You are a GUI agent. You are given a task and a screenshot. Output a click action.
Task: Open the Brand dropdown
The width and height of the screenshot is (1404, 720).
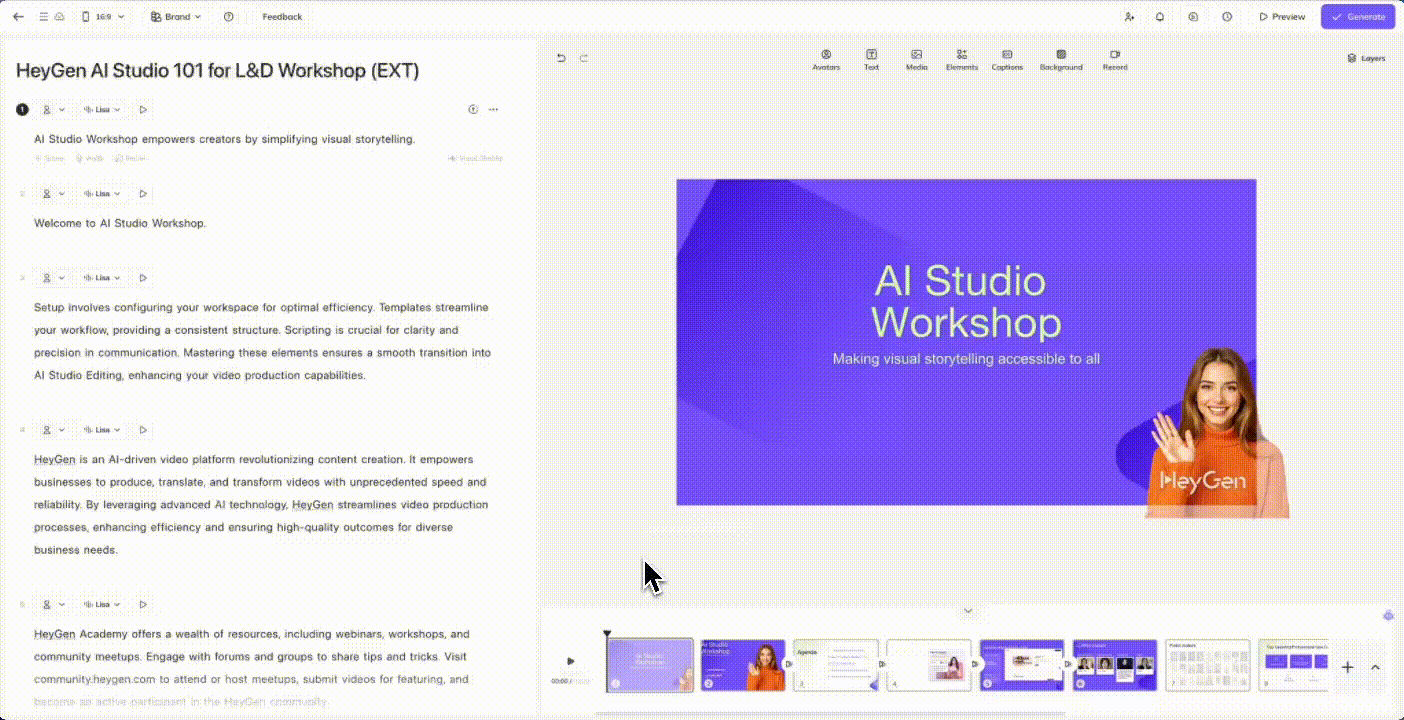[176, 17]
